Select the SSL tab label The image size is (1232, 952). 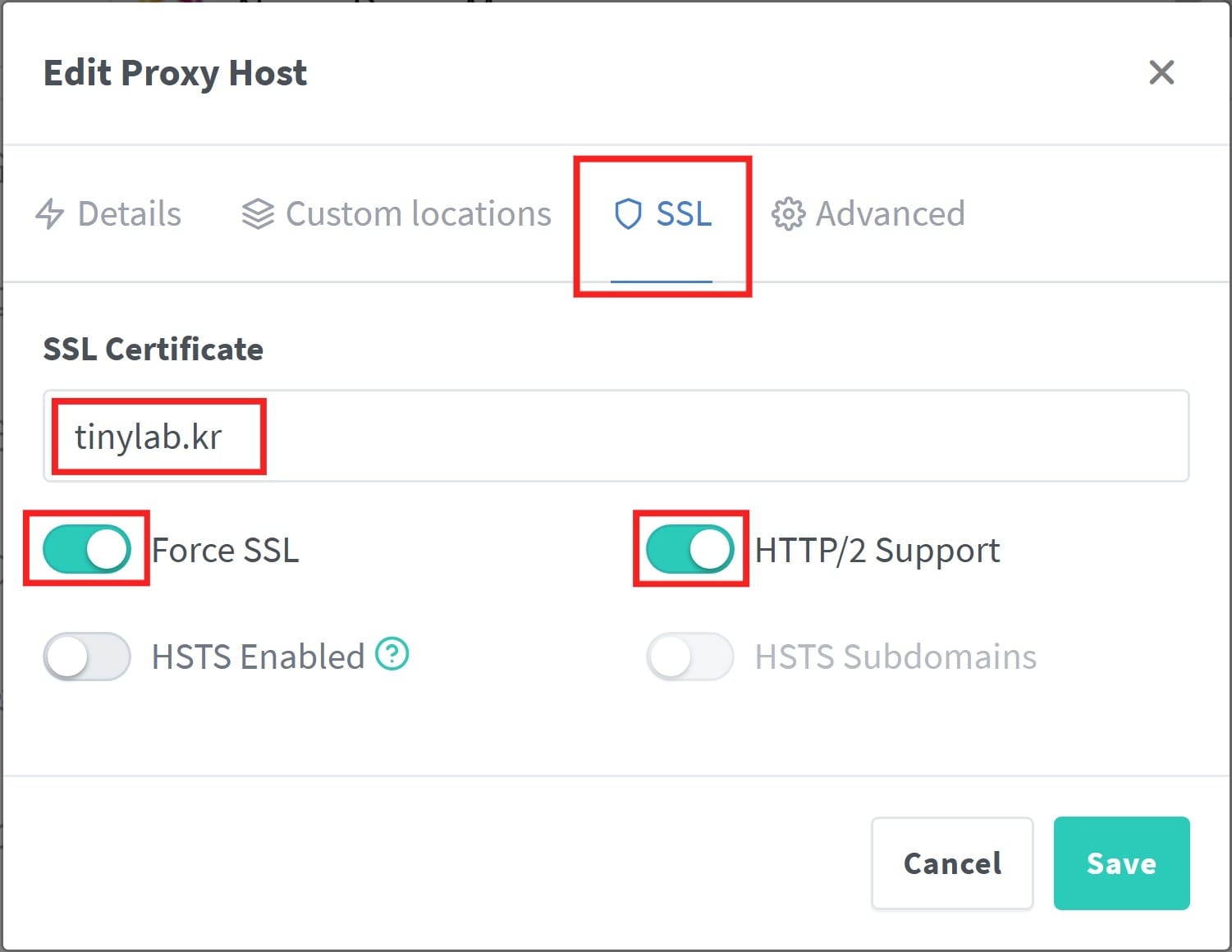point(684,214)
